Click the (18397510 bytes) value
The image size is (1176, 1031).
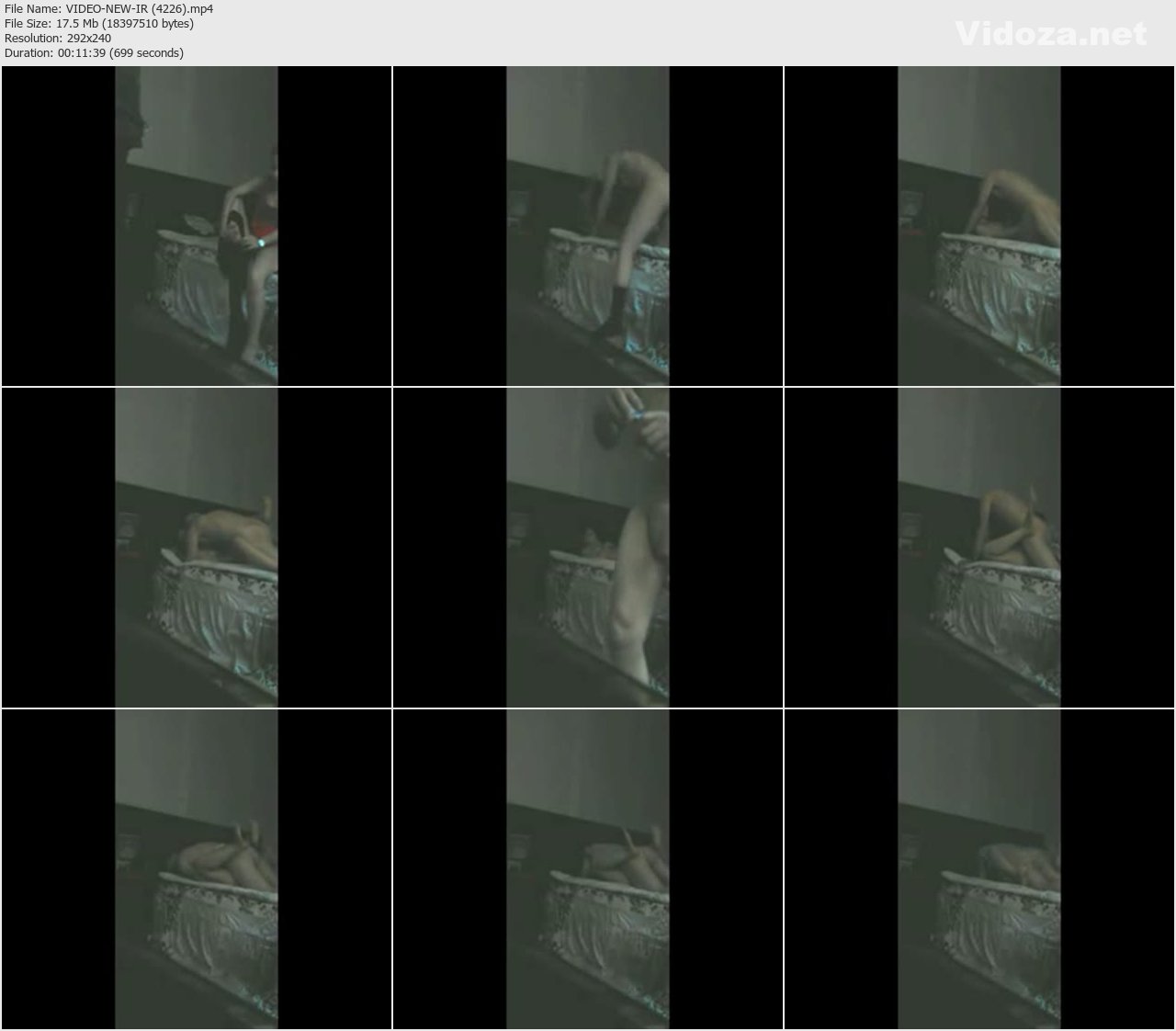pyautogui.click(x=145, y=23)
